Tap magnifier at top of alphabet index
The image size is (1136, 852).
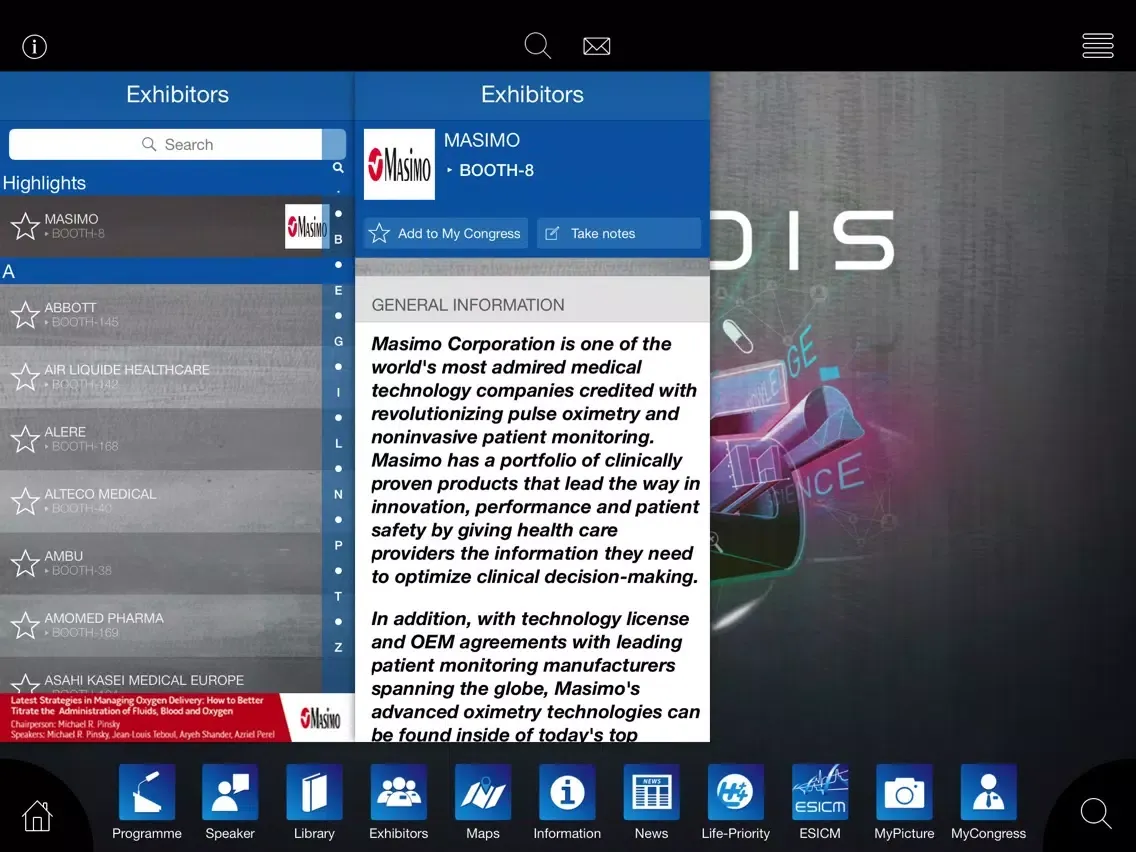point(338,167)
